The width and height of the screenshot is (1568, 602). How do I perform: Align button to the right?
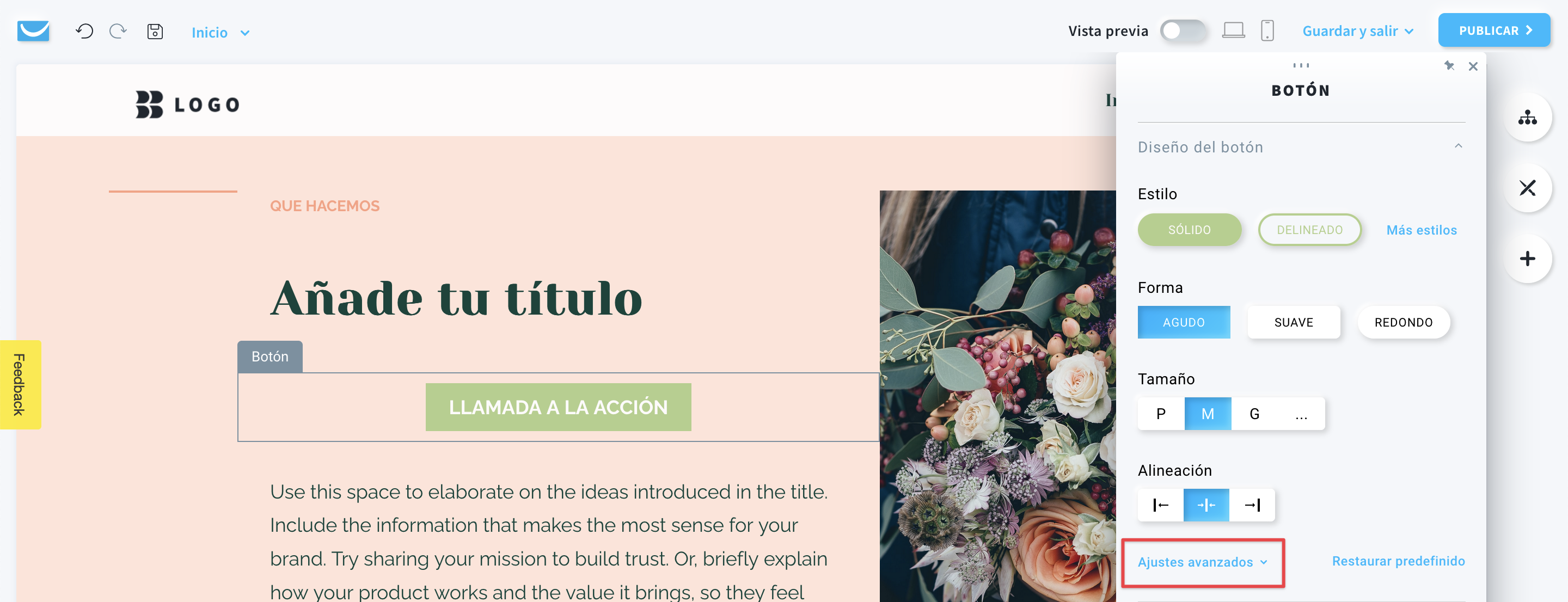click(1252, 505)
